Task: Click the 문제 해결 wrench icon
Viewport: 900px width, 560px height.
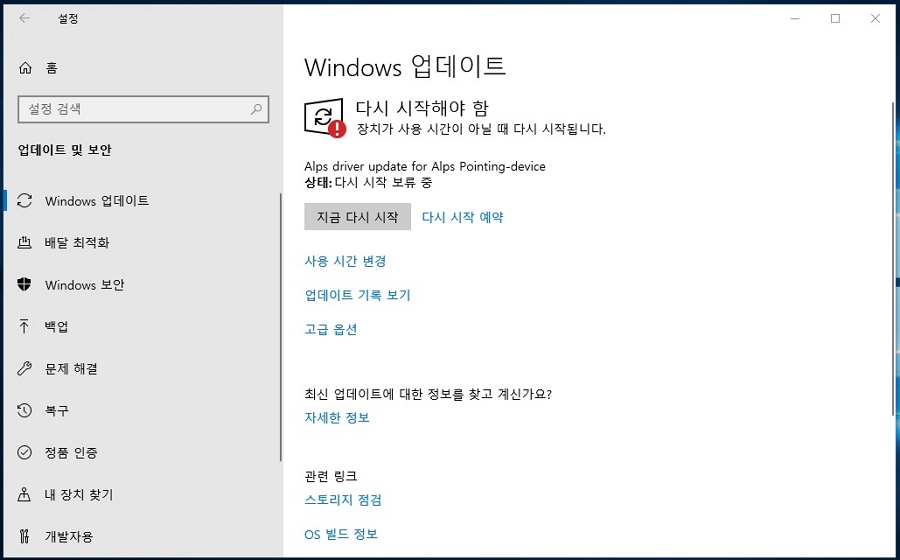Action: (x=24, y=368)
